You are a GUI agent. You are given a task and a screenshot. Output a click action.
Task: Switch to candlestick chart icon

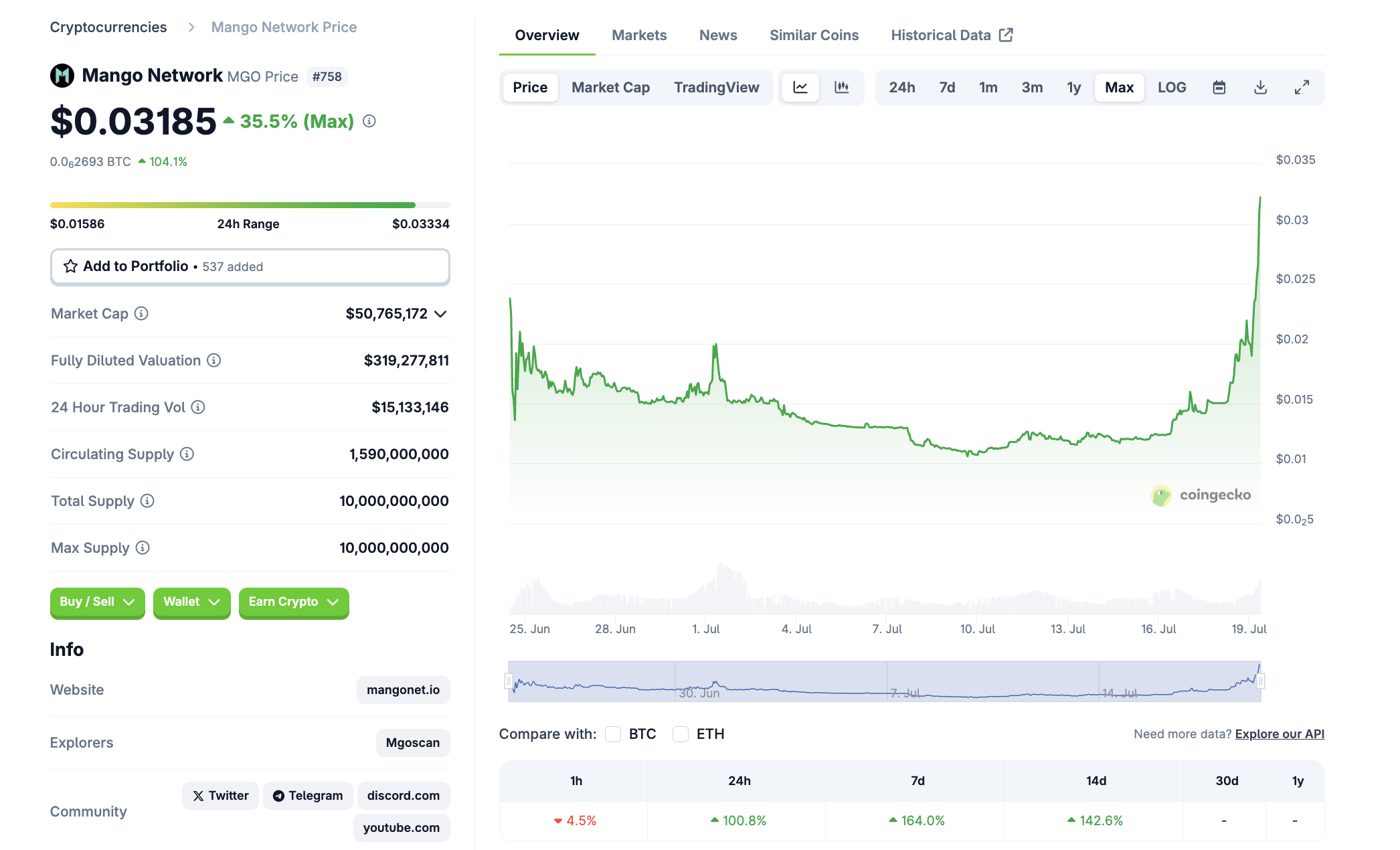pos(842,88)
